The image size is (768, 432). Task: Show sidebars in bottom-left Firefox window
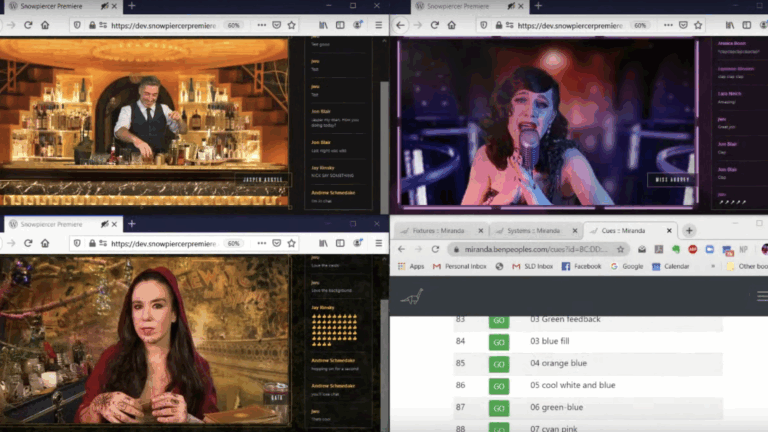point(340,243)
